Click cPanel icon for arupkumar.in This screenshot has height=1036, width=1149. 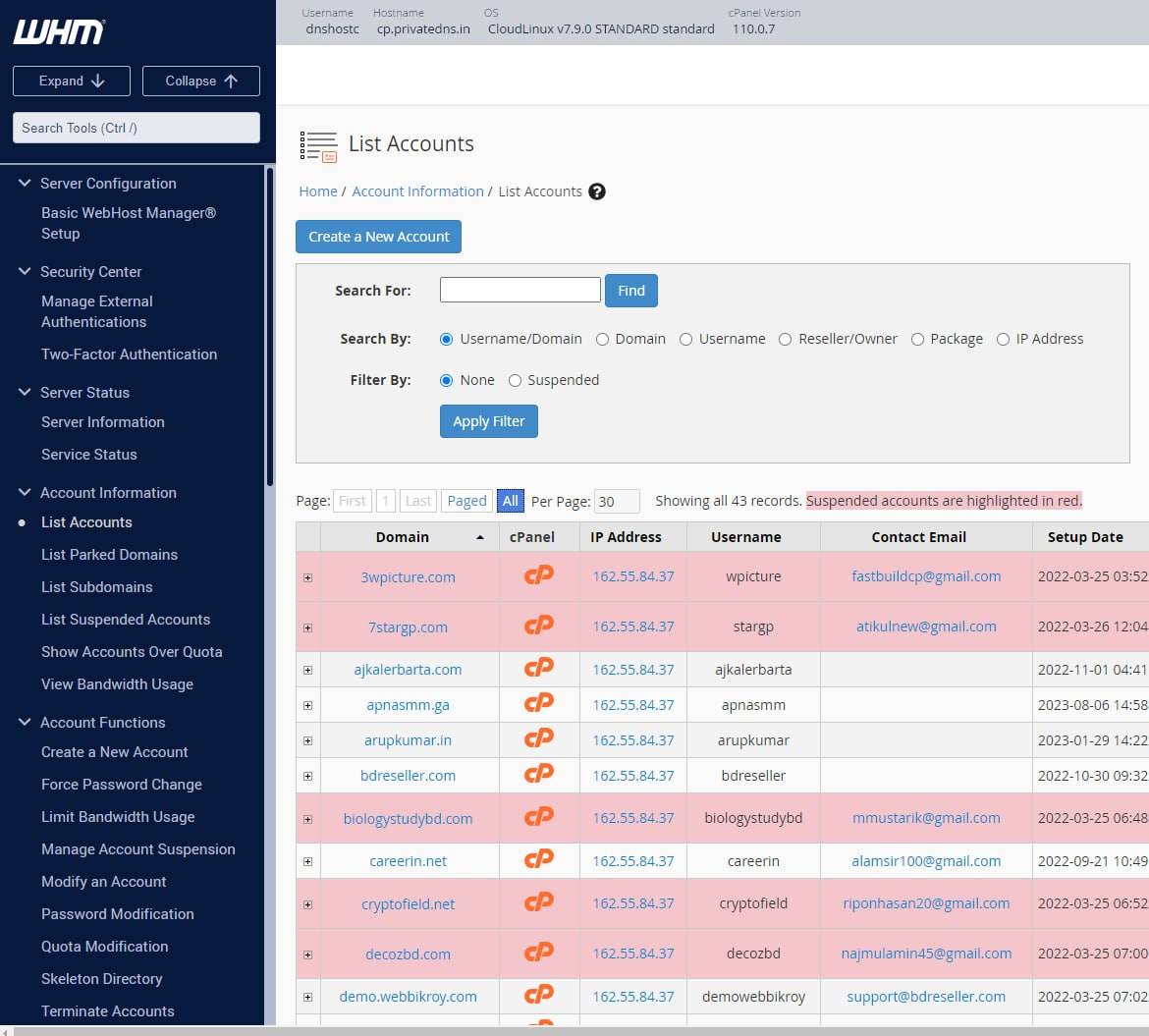point(538,739)
